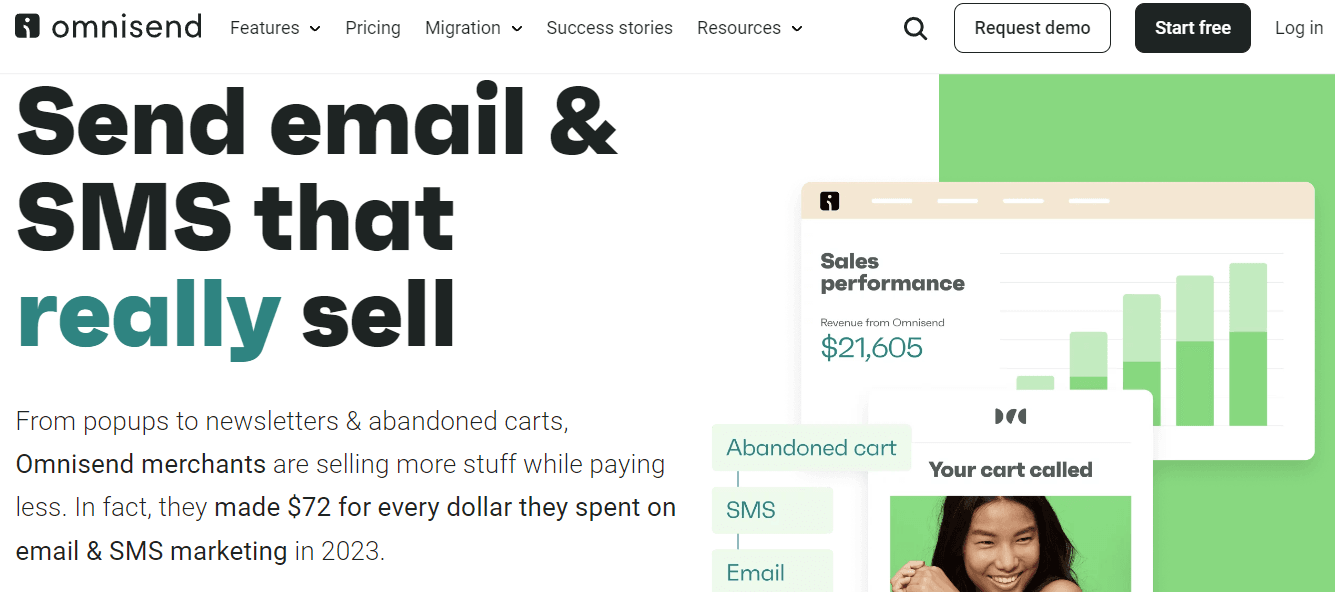Image resolution: width=1335 pixels, height=592 pixels.
Task: Click the Log in link
Action: [x=1298, y=28]
